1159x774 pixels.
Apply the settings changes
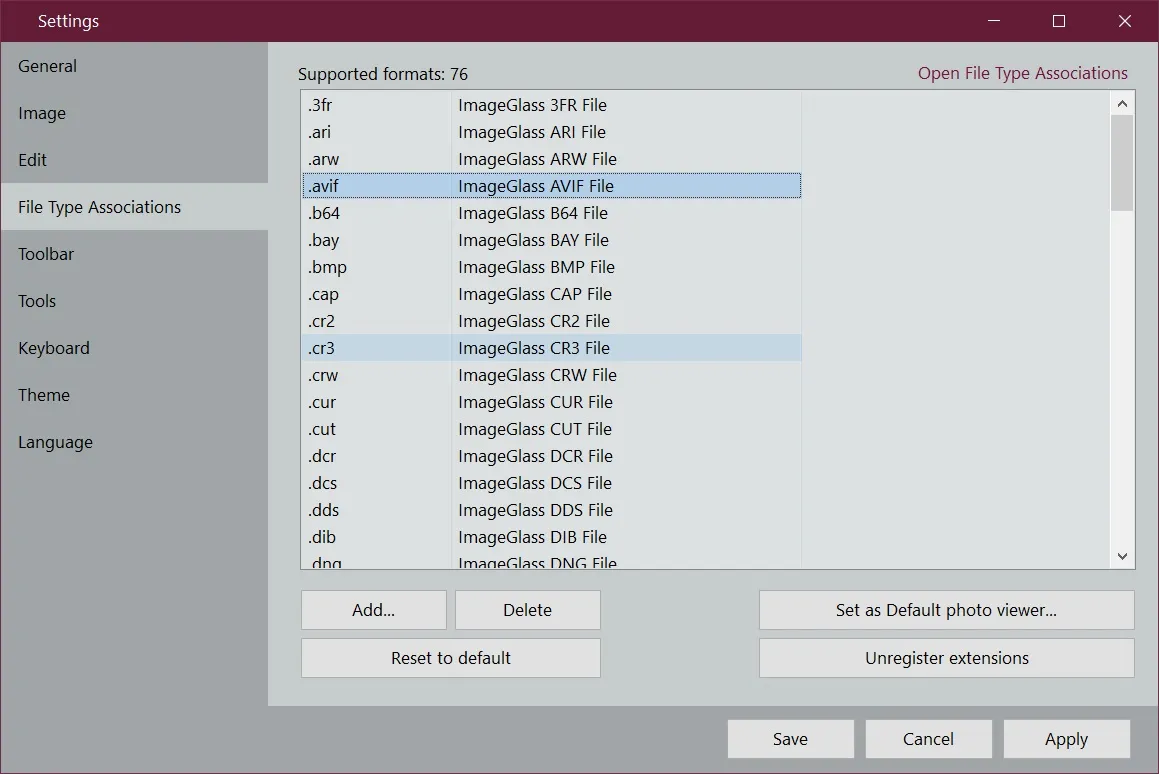[x=1066, y=739]
